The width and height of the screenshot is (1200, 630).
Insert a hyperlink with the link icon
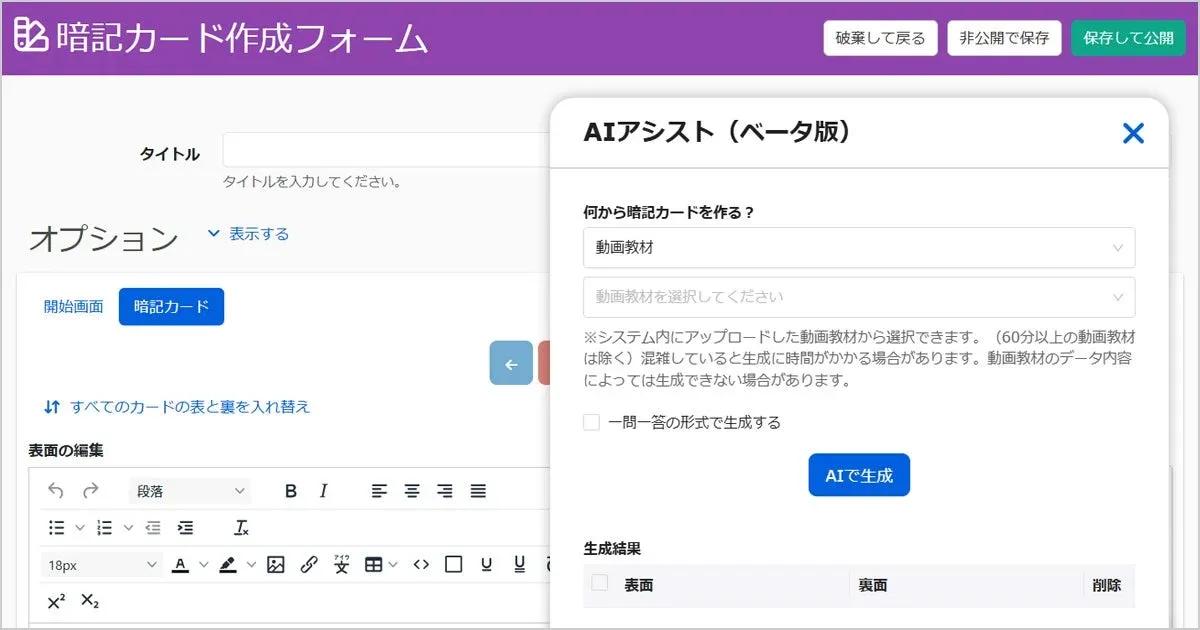tap(308, 563)
